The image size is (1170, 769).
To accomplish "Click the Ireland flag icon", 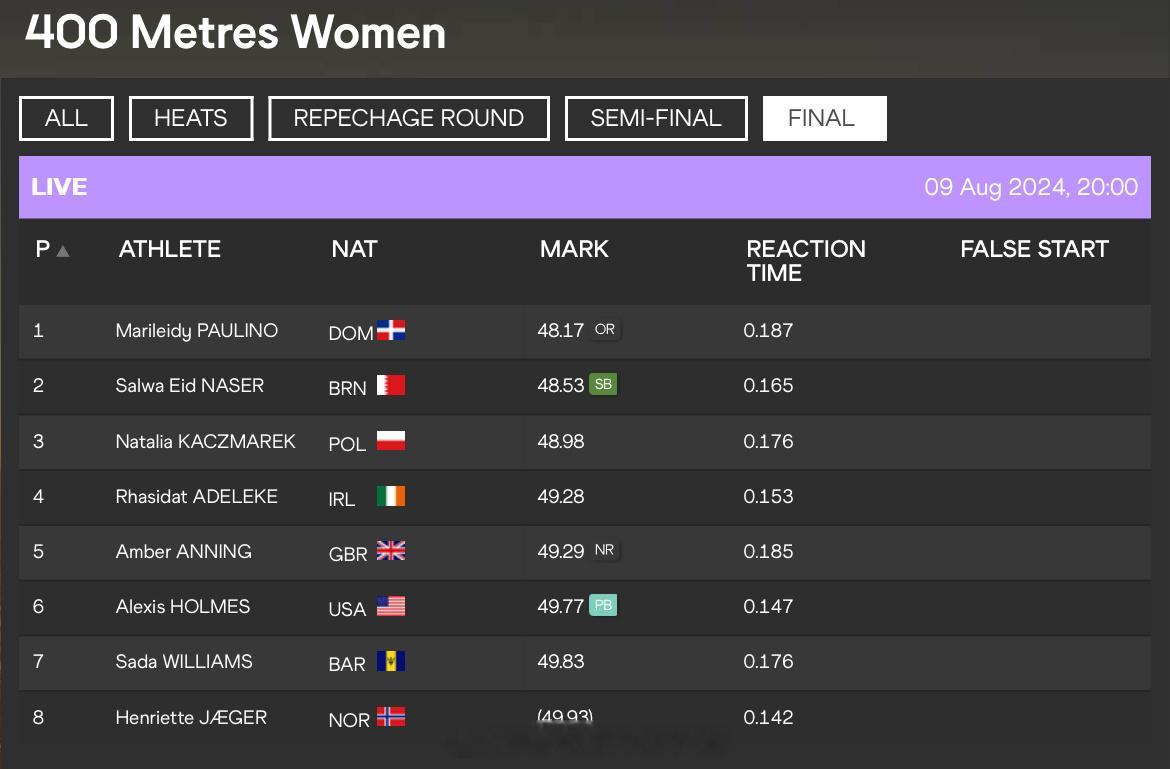I will [x=390, y=496].
